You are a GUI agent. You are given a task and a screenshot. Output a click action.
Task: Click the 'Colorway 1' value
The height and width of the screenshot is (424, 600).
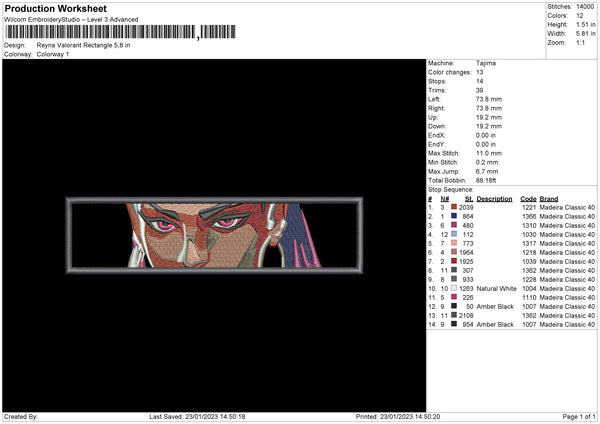pos(53,54)
